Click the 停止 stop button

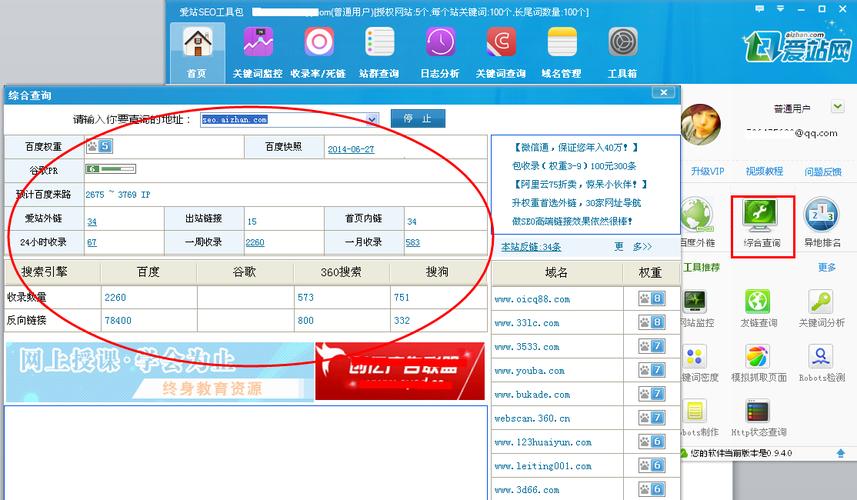coord(418,119)
